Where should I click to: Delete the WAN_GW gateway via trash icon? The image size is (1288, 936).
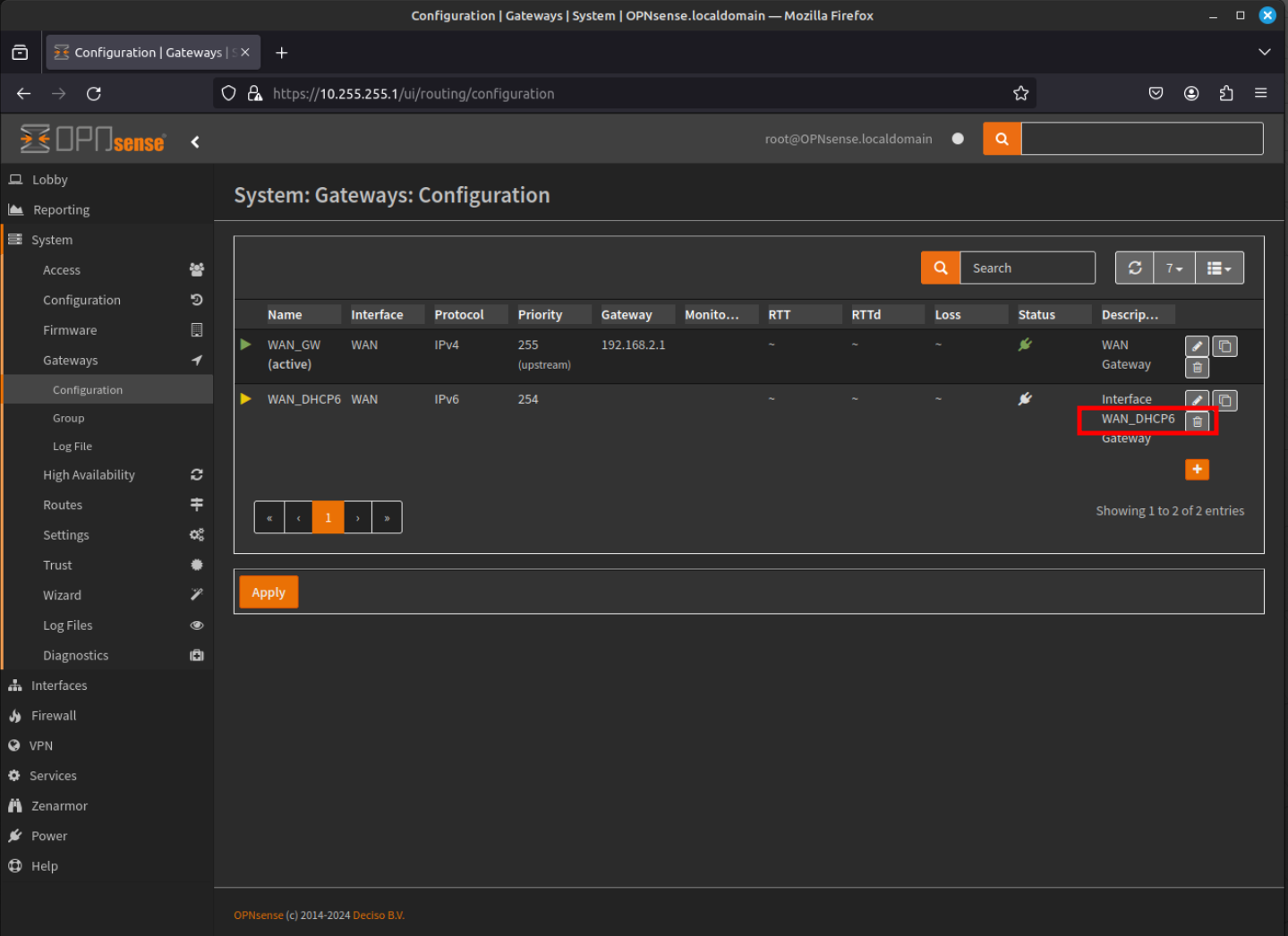(x=1197, y=368)
